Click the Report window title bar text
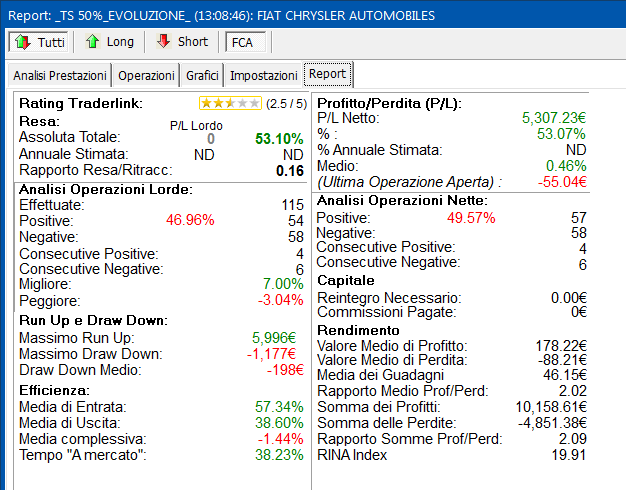The width and height of the screenshot is (626, 490). 221,16
